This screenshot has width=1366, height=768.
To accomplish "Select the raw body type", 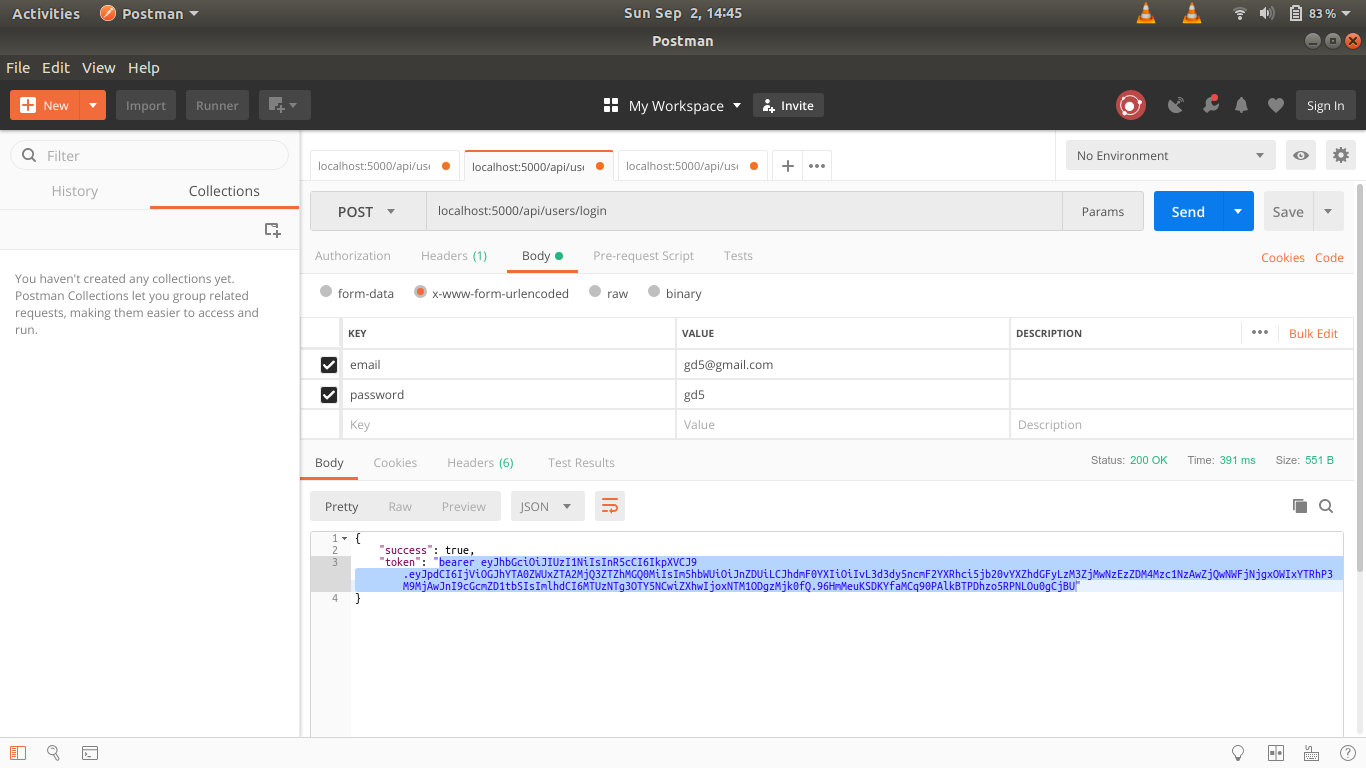I will tap(595, 292).
